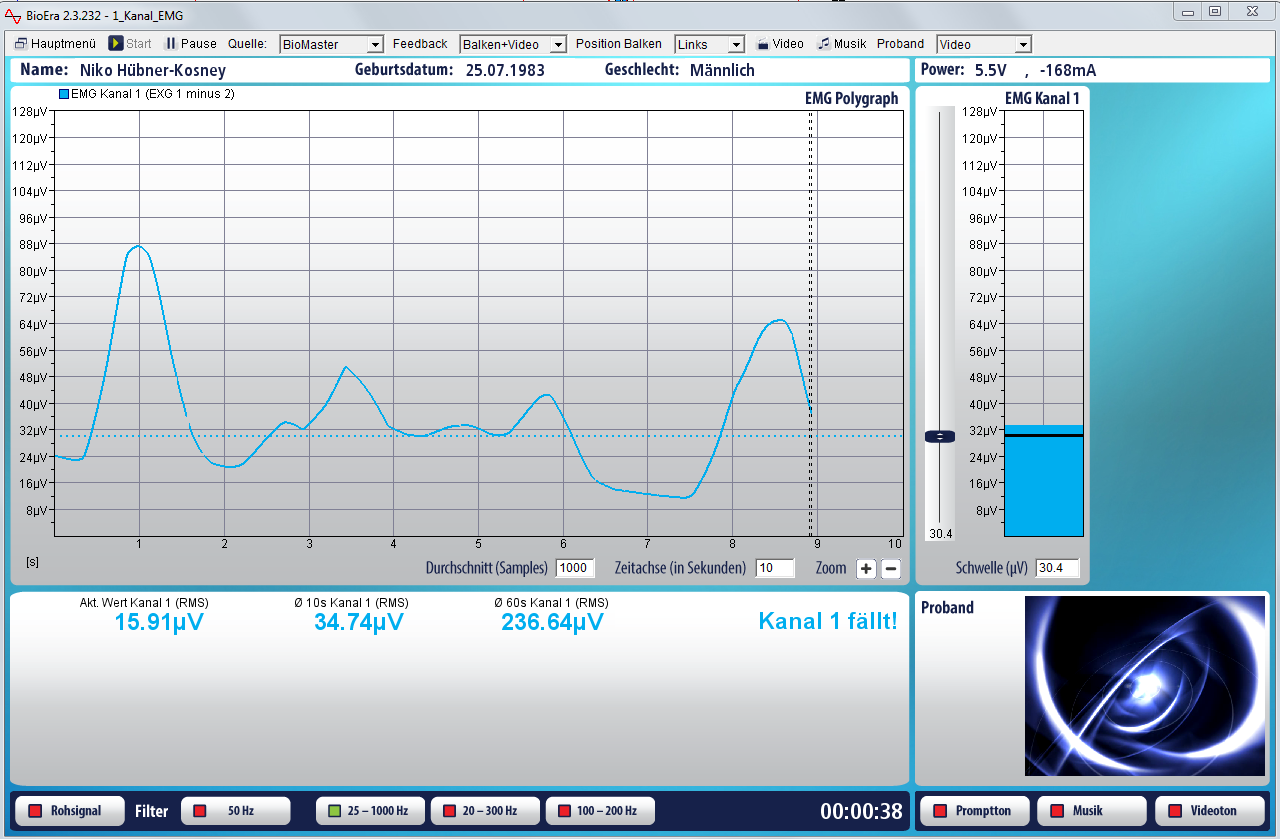Expand the Feedback Balken+Video dropdown
The height and width of the screenshot is (839, 1280).
[513, 45]
